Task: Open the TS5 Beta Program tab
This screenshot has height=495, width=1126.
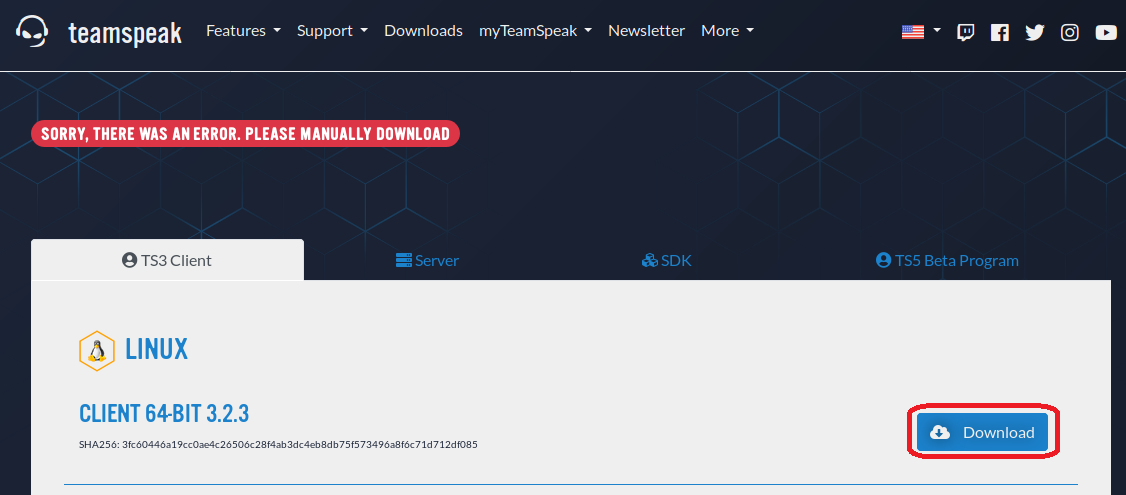Action: [x=946, y=261]
